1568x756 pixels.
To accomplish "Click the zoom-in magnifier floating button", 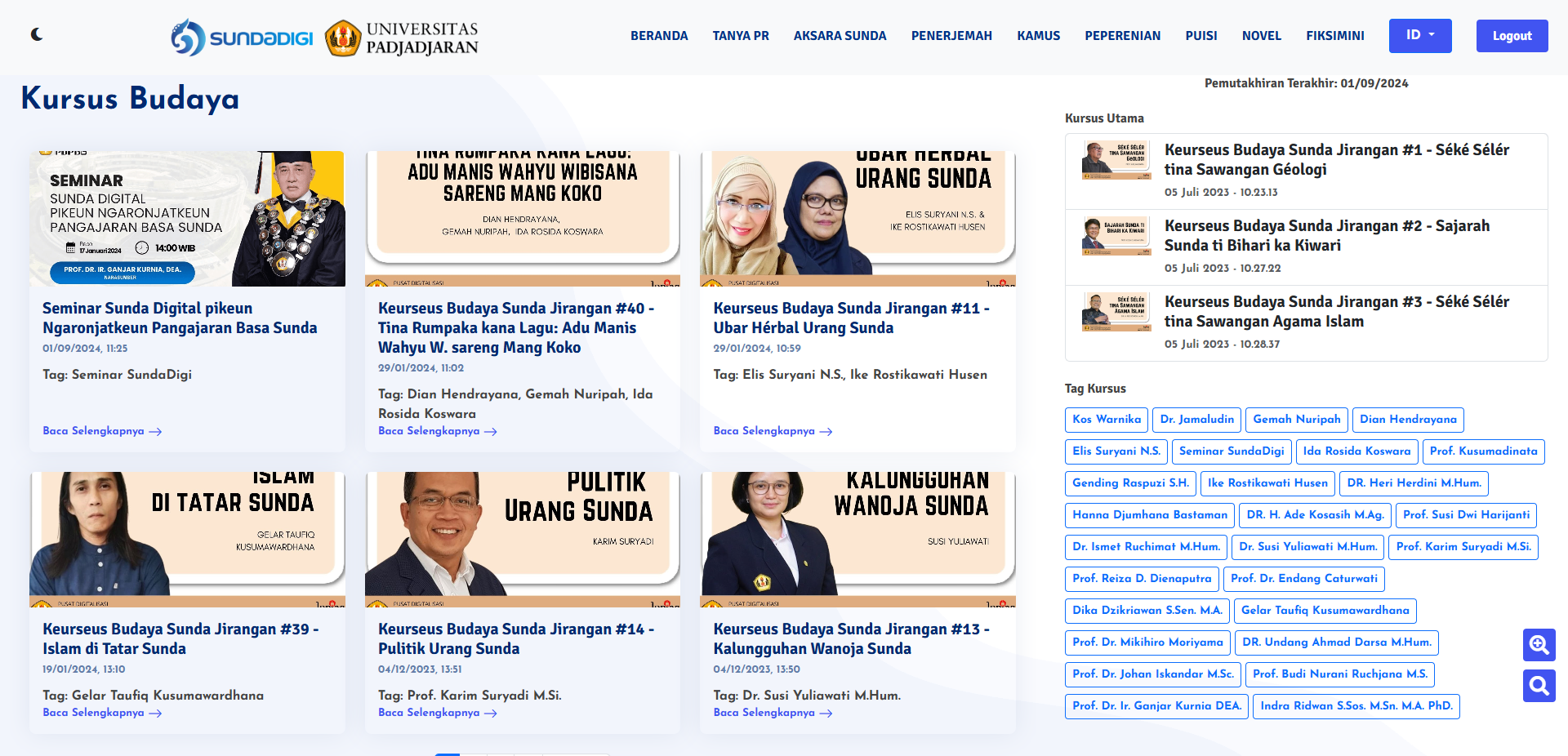I will point(1539,645).
